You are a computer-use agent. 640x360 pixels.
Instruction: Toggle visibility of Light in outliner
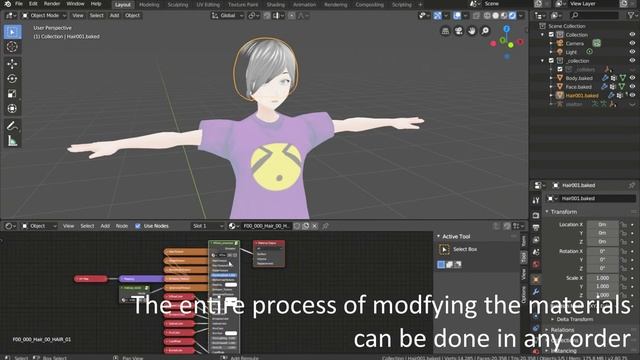coord(632,52)
